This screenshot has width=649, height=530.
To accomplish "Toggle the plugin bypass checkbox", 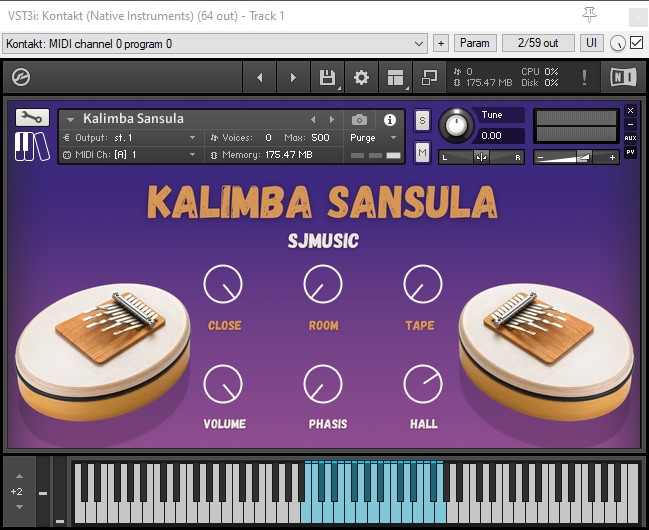I will pos(636,43).
